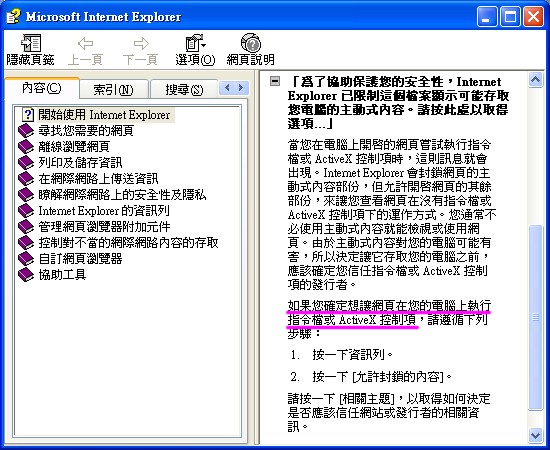This screenshot has width=550, height=450.
Task: Close the help window
Action: pos(533,16)
